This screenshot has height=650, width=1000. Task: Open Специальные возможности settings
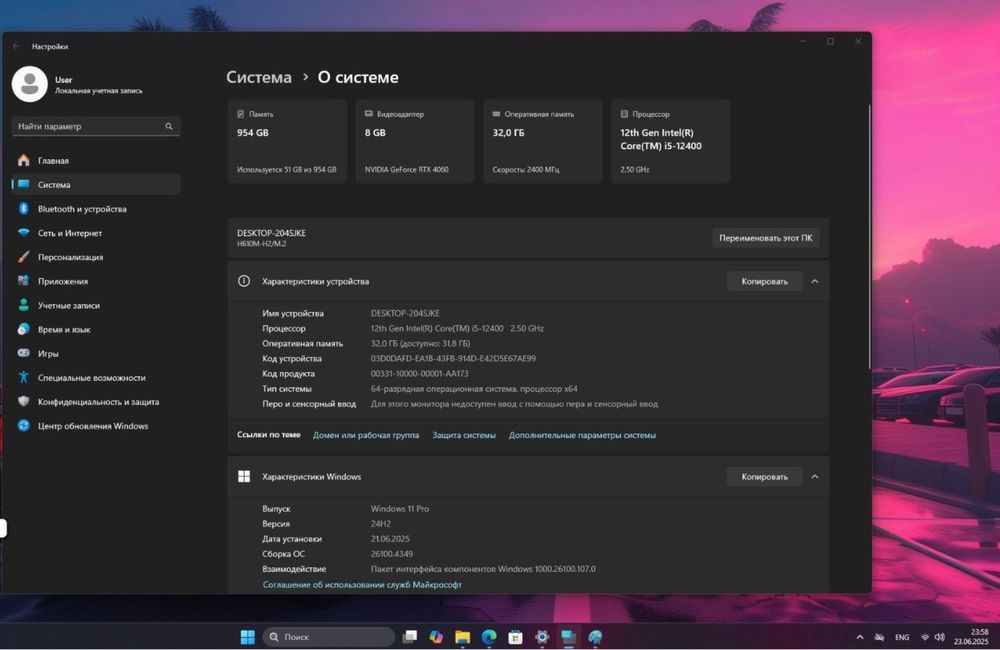[x=91, y=377]
